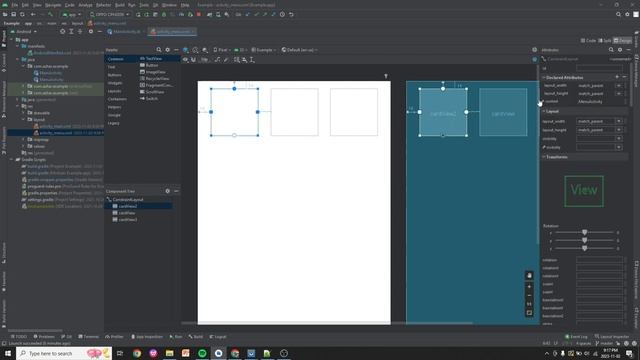Click the green Make Project hammer icon
Viewport: 640px width, 360px height.
51,14
